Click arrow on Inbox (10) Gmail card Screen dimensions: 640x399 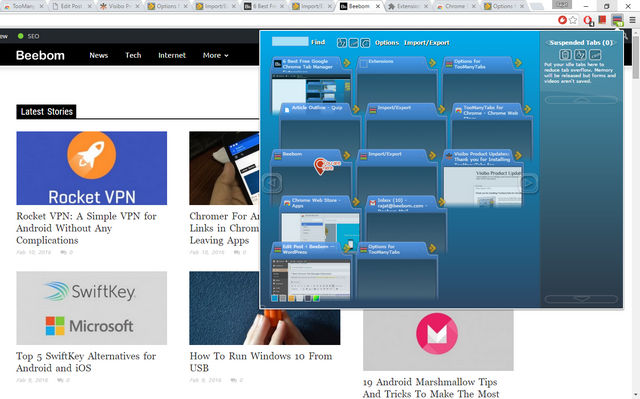442,202
